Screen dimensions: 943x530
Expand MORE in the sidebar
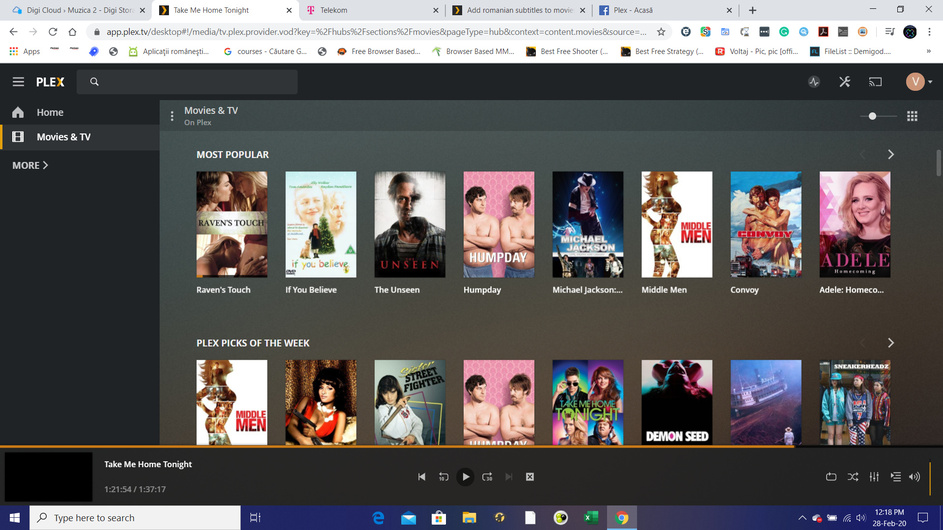point(30,165)
